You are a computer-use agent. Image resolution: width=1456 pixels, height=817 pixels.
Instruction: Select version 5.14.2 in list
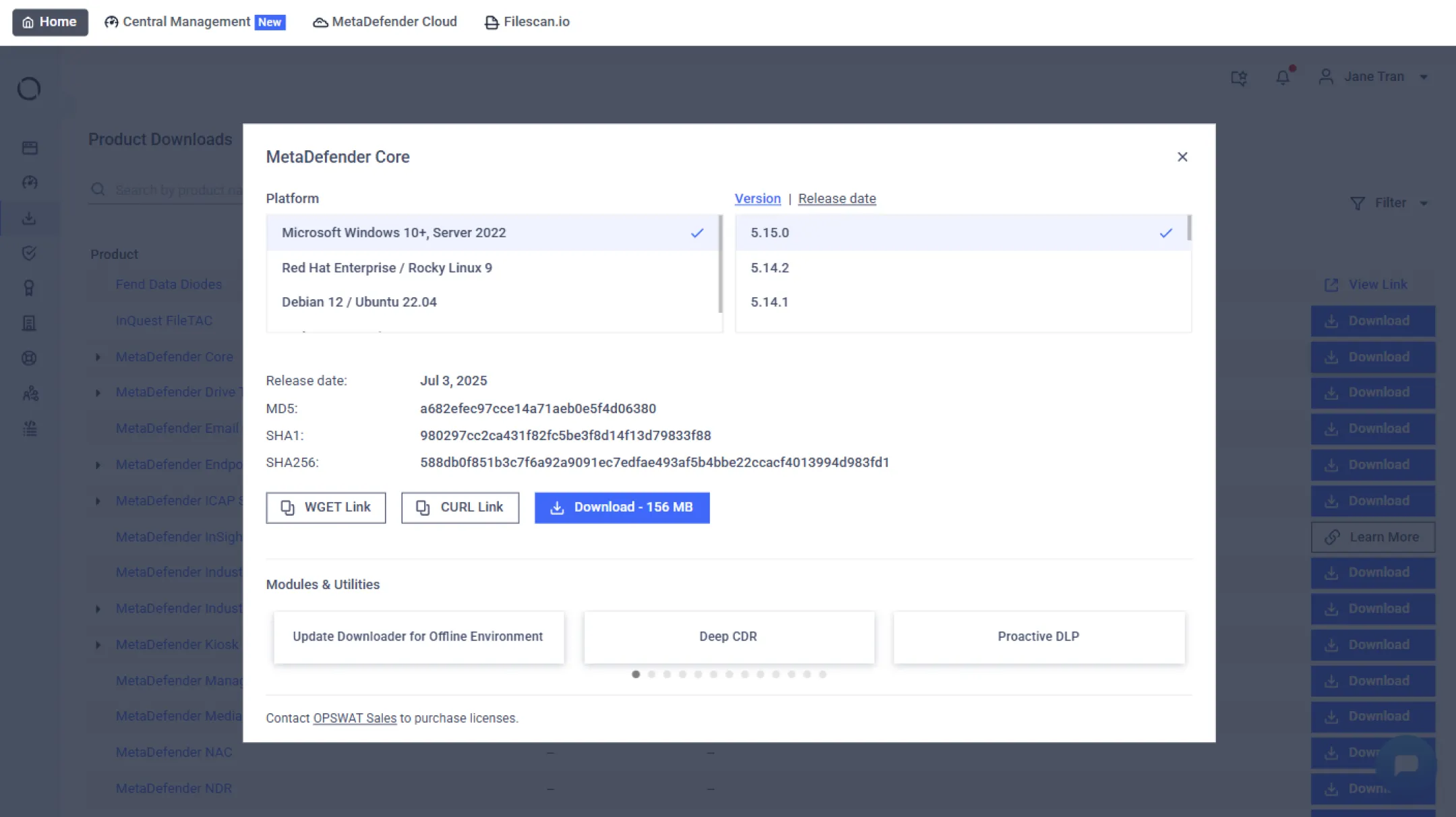[770, 268]
